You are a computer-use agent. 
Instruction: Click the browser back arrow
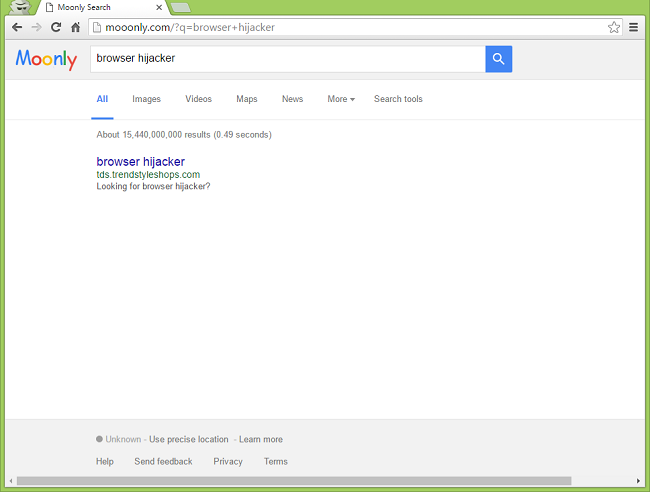17,27
